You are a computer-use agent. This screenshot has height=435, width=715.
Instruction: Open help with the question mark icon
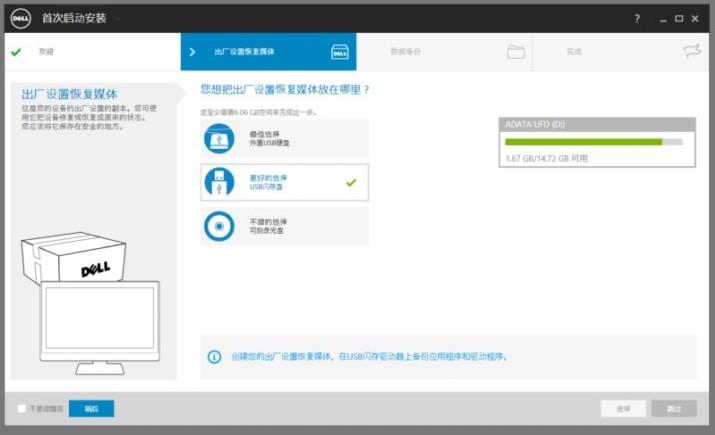(637, 19)
